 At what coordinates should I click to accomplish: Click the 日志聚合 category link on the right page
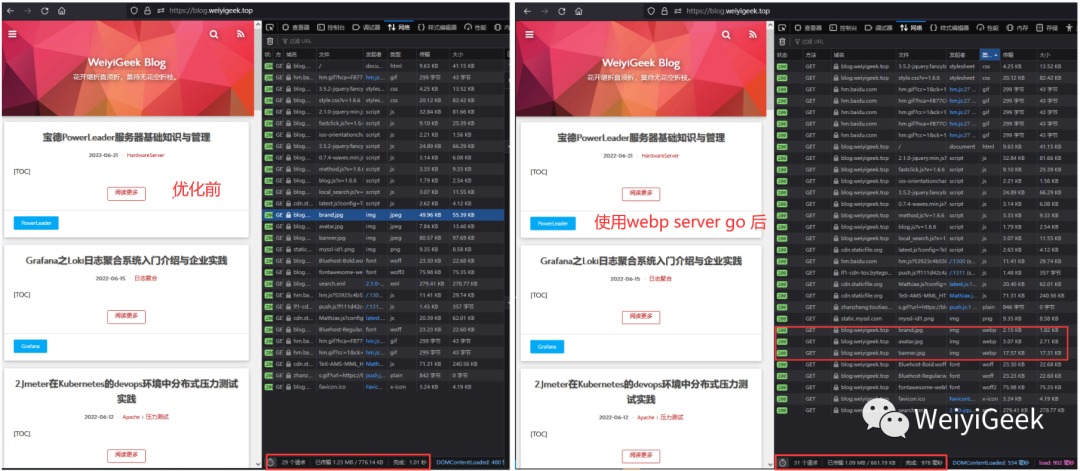coord(661,279)
